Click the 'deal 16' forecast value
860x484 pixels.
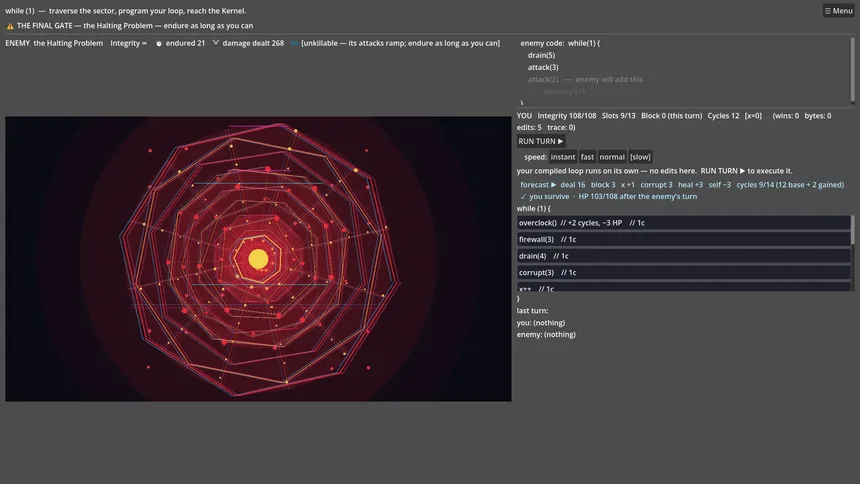click(x=573, y=185)
